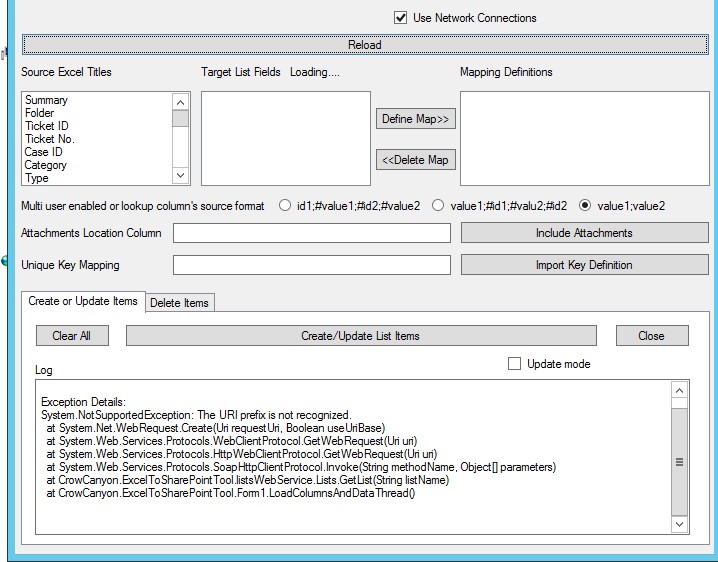
Task: Enable the Update mode checkbox
Action: [515, 364]
